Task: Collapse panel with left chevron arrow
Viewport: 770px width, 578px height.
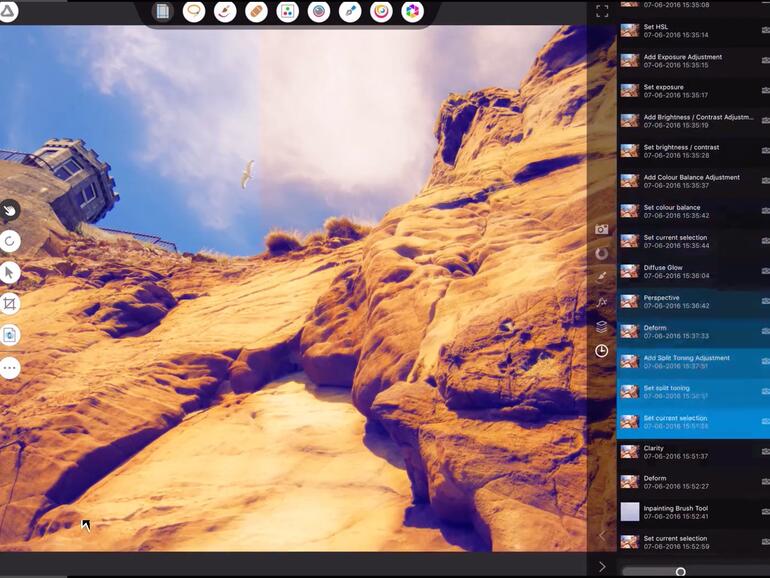Action: pos(602,536)
